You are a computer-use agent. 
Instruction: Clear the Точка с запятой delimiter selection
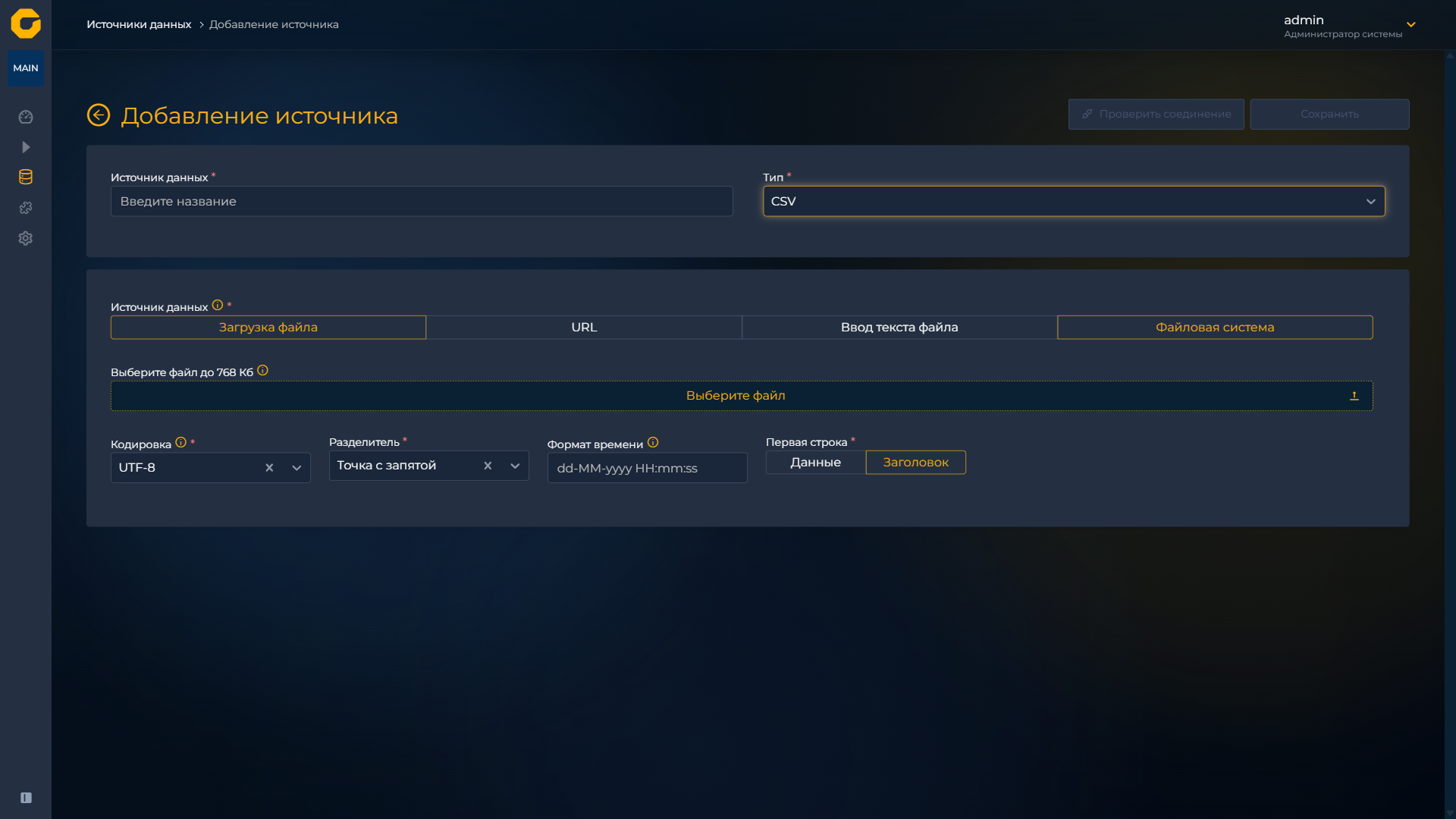tap(488, 466)
